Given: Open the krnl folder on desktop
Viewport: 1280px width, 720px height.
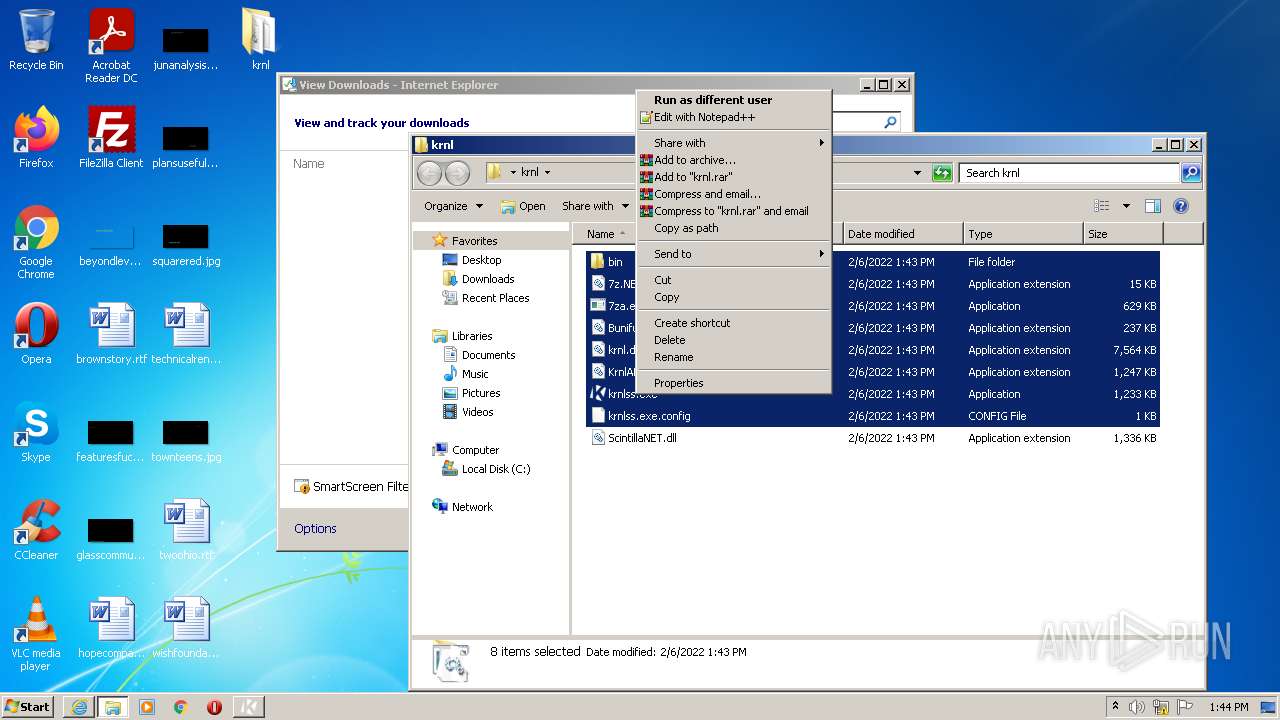Looking at the screenshot, I should click(x=260, y=40).
